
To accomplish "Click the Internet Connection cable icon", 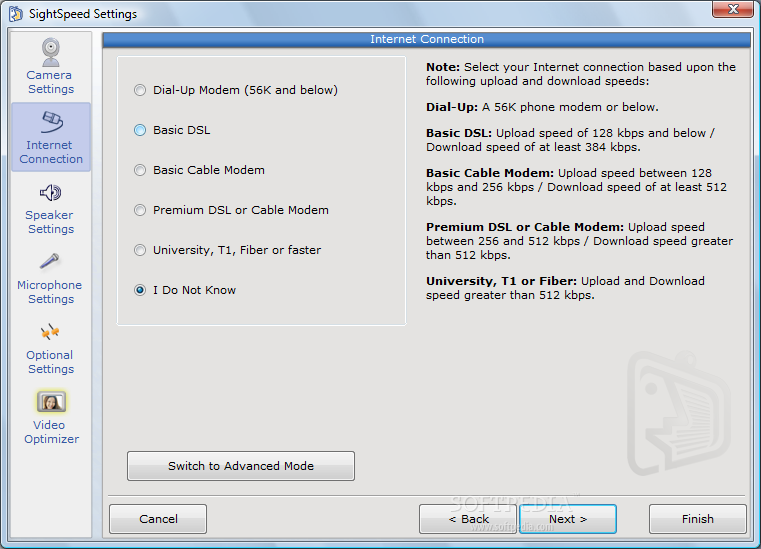I will tap(51, 122).
